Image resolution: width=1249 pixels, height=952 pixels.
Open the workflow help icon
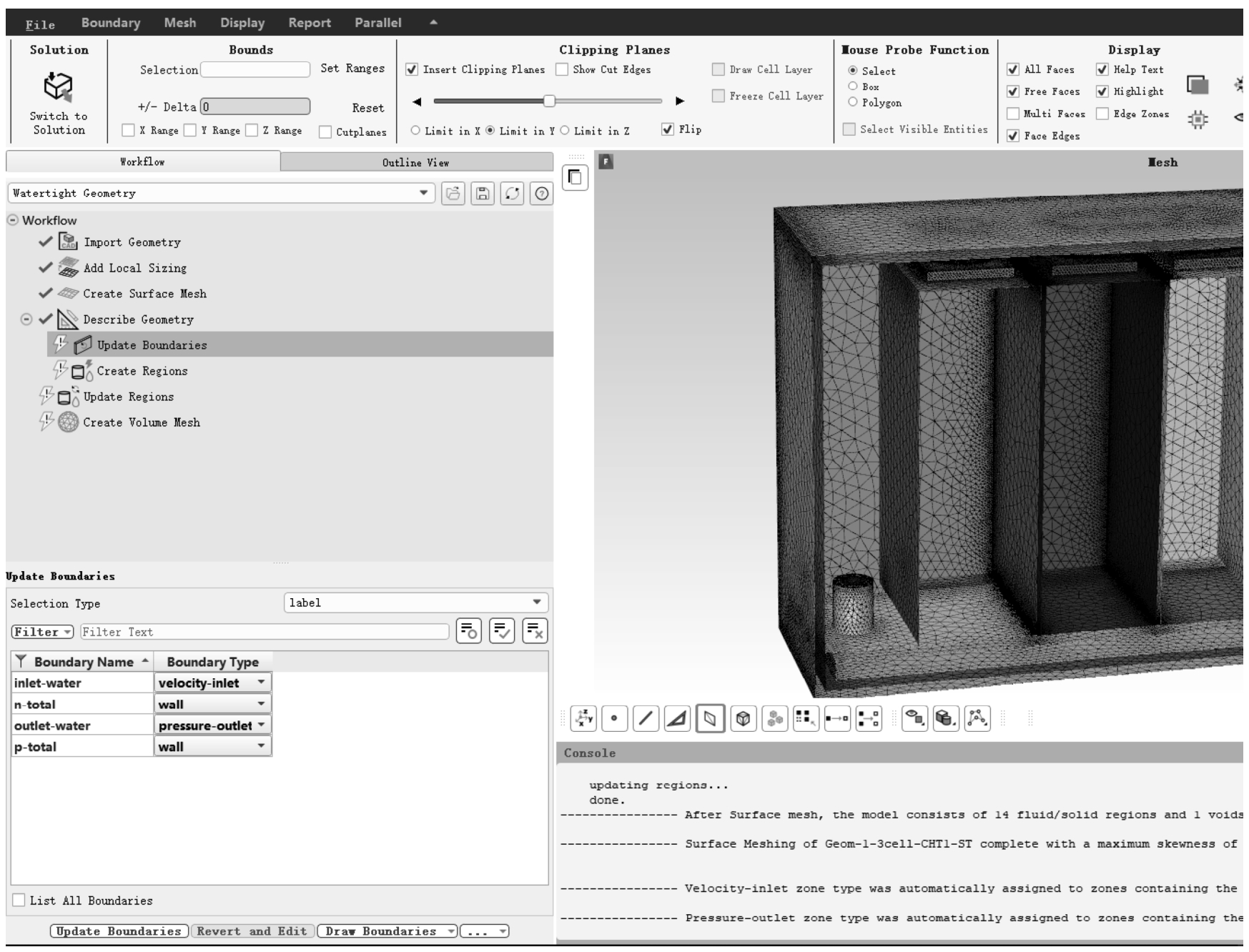point(542,193)
